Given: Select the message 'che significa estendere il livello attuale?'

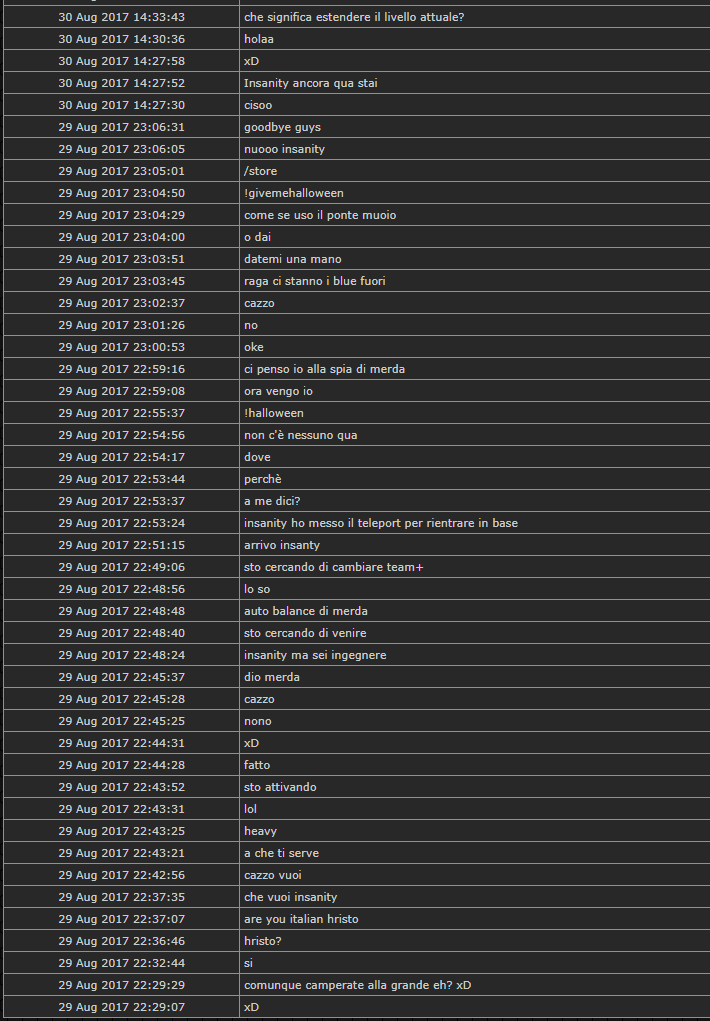Looking at the screenshot, I should [x=354, y=17].
